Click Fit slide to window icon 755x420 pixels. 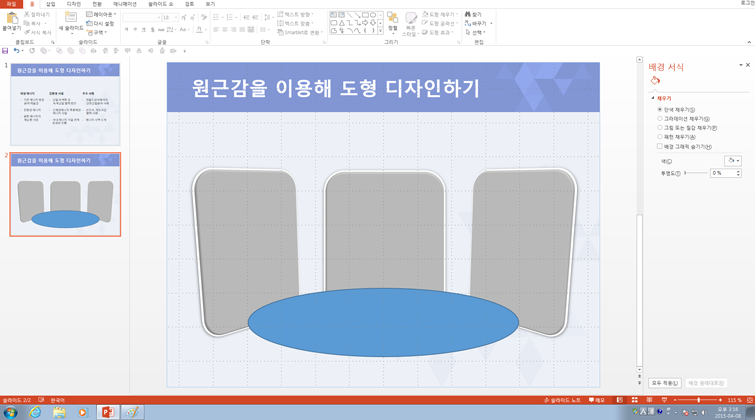pyautogui.click(x=750, y=400)
